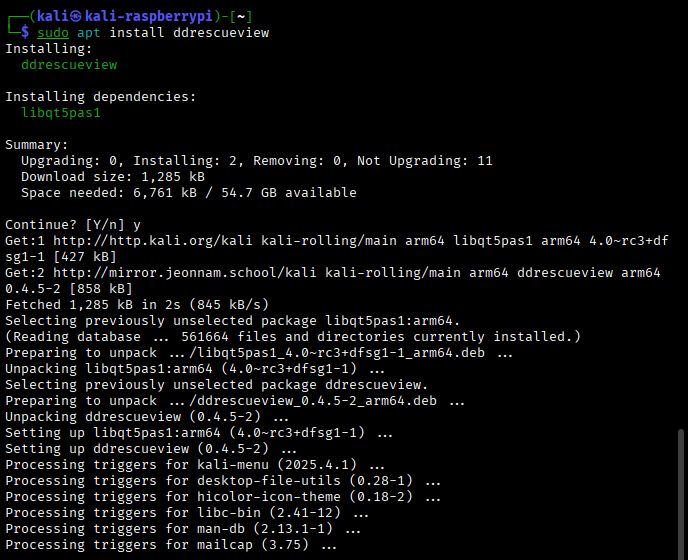This screenshot has width=688, height=560.
Task: Click the Processing triggers for mailcap line
Action: [171, 545]
